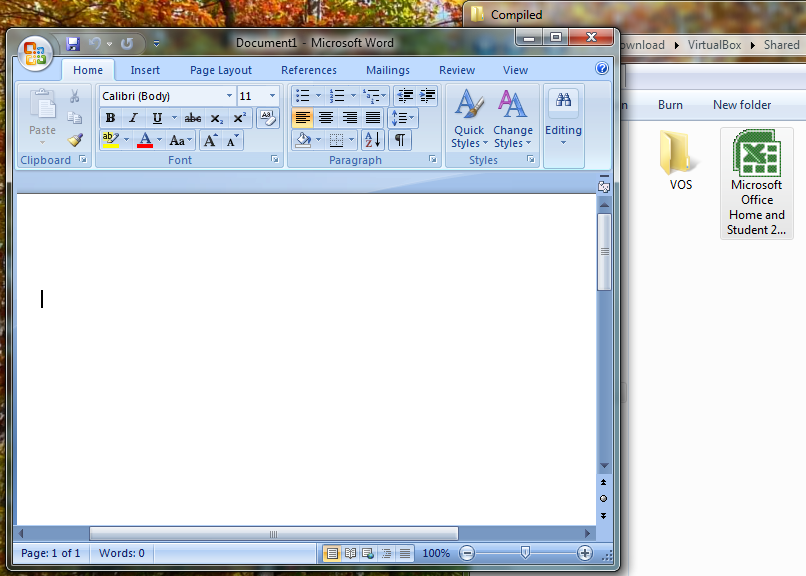This screenshot has width=806, height=576.
Task: Undo the last action
Action: (x=95, y=44)
